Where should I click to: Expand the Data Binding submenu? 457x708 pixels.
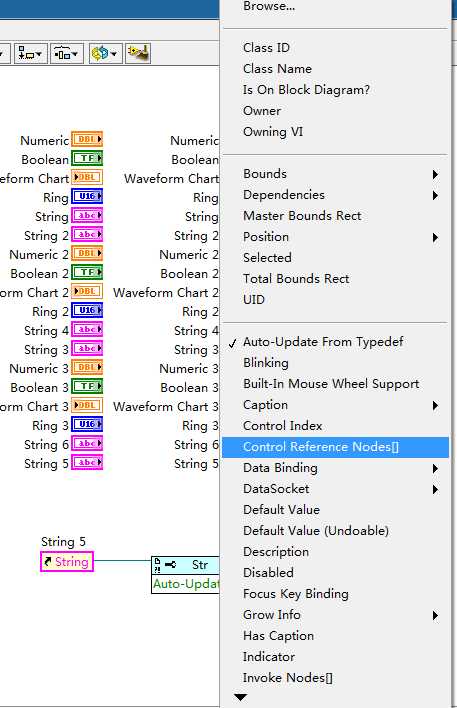pyautogui.click(x=335, y=468)
